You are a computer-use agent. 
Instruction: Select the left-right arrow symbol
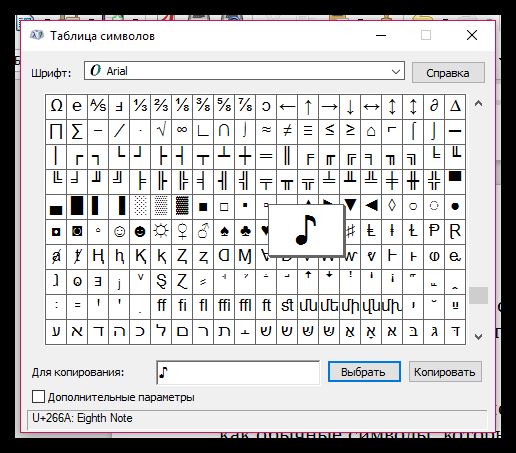point(371,106)
